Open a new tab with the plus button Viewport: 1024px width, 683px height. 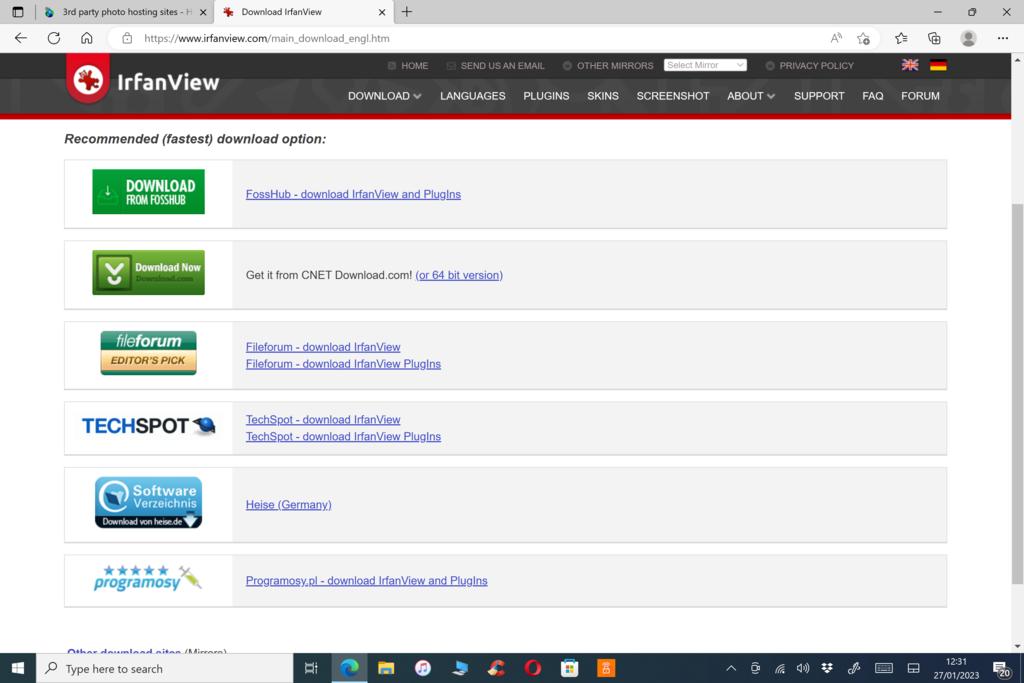pyautogui.click(x=406, y=12)
